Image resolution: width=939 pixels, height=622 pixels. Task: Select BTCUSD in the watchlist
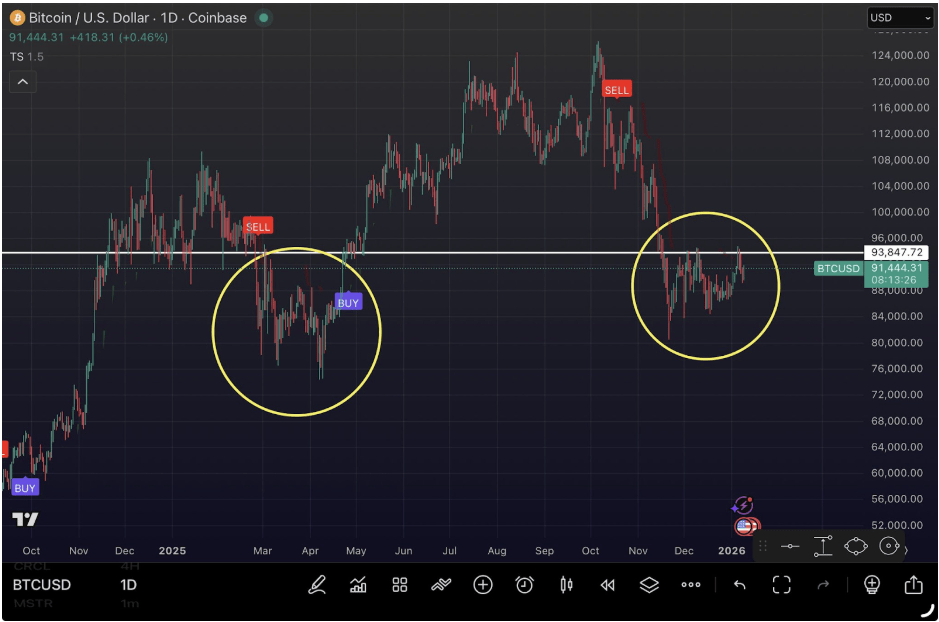40,585
